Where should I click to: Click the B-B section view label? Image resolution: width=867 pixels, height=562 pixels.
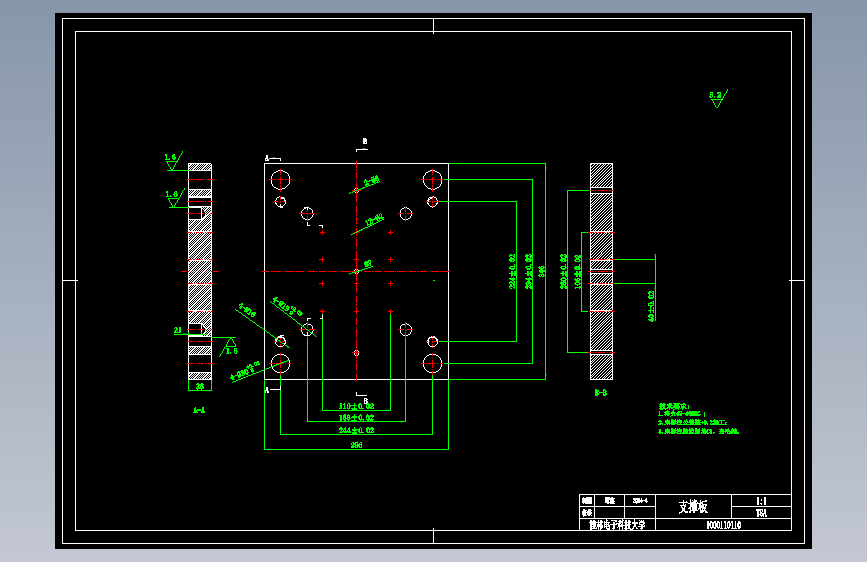point(601,393)
